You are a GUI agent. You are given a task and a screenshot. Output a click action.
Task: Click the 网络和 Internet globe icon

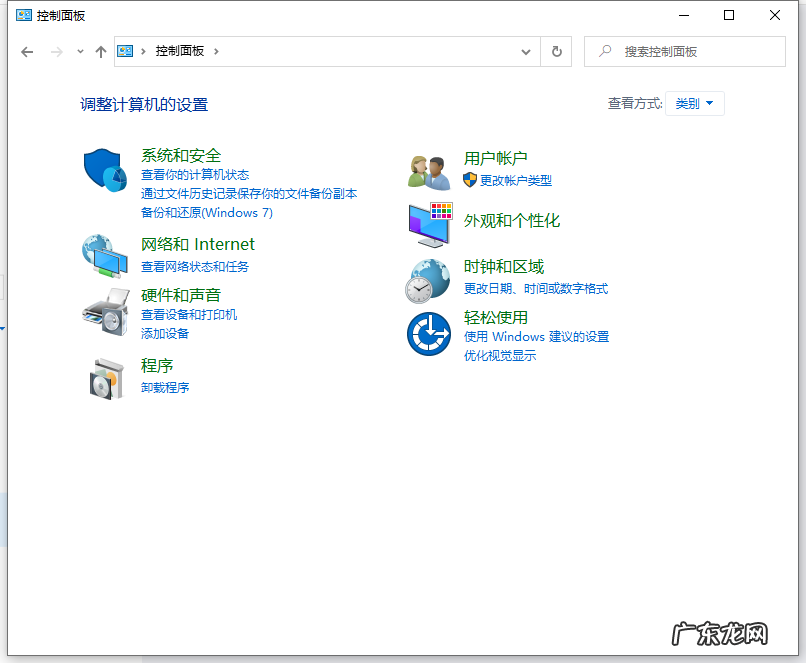coord(104,255)
